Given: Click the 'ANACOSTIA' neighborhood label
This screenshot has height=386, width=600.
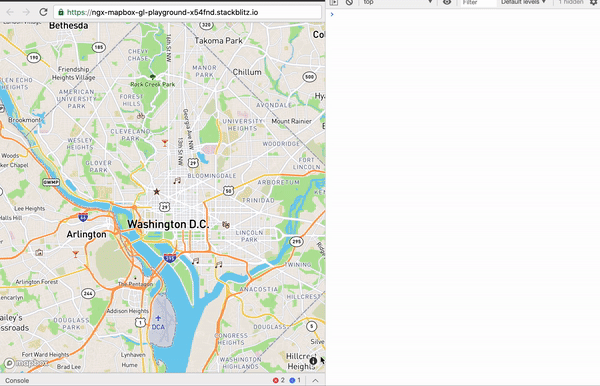Looking at the screenshot, I should pyautogui.click(x=259, y=289).
